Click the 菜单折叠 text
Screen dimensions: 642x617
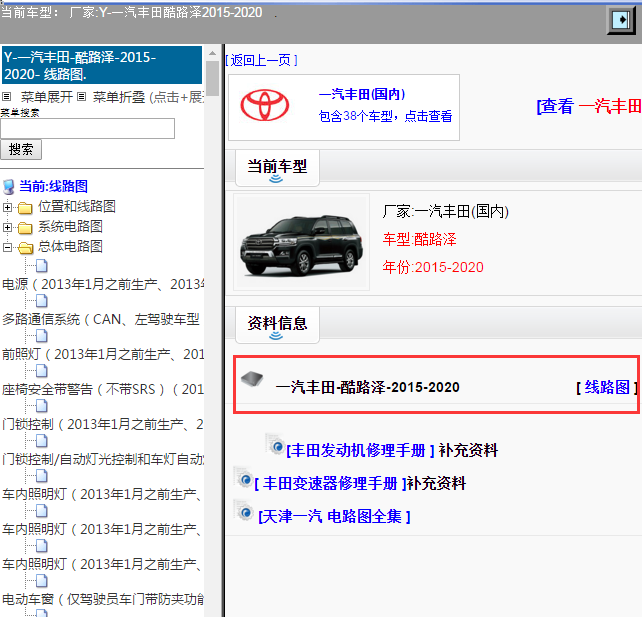tap(119, 97)
